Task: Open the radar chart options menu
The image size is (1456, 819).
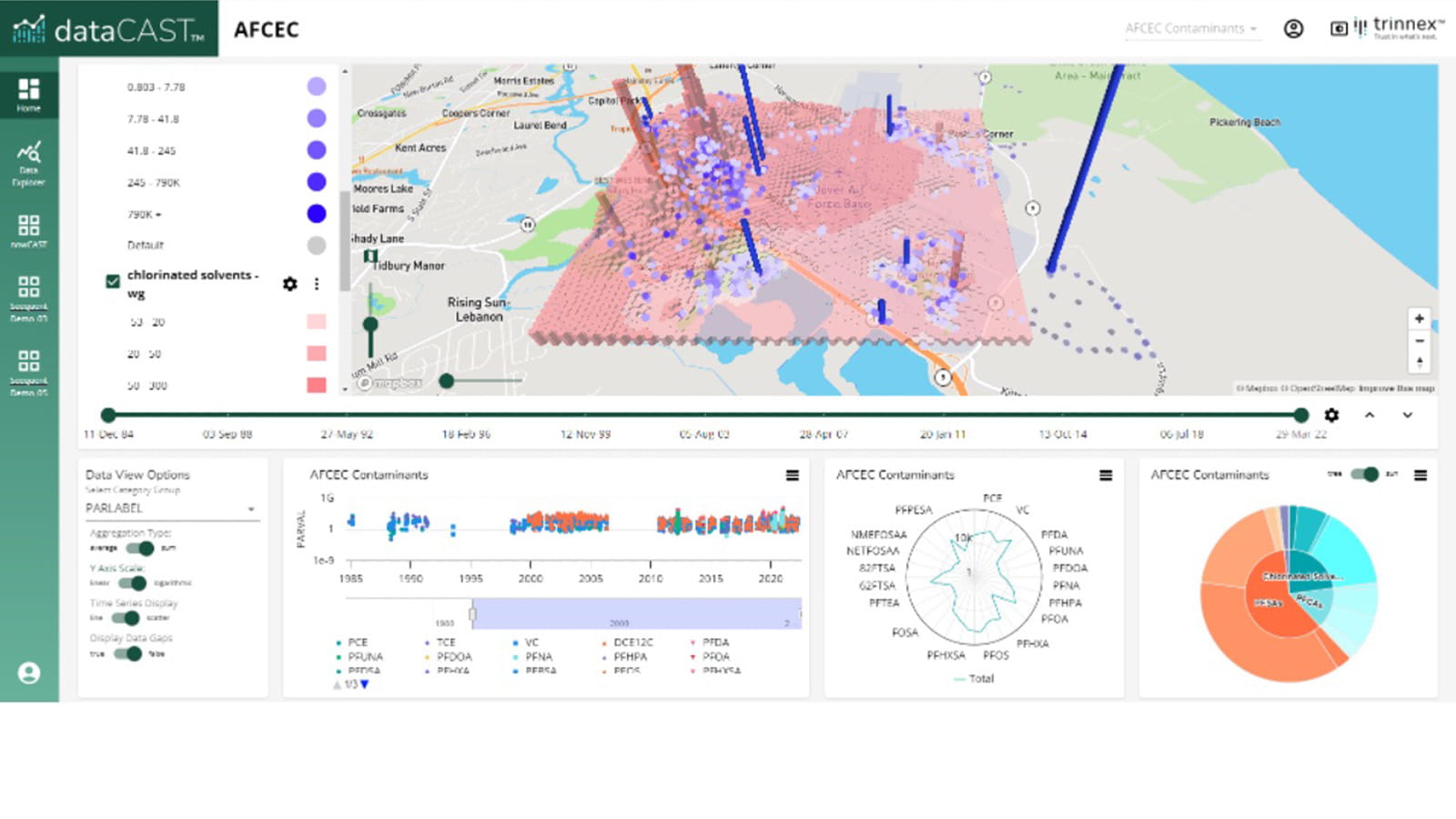Action: 1107,475
